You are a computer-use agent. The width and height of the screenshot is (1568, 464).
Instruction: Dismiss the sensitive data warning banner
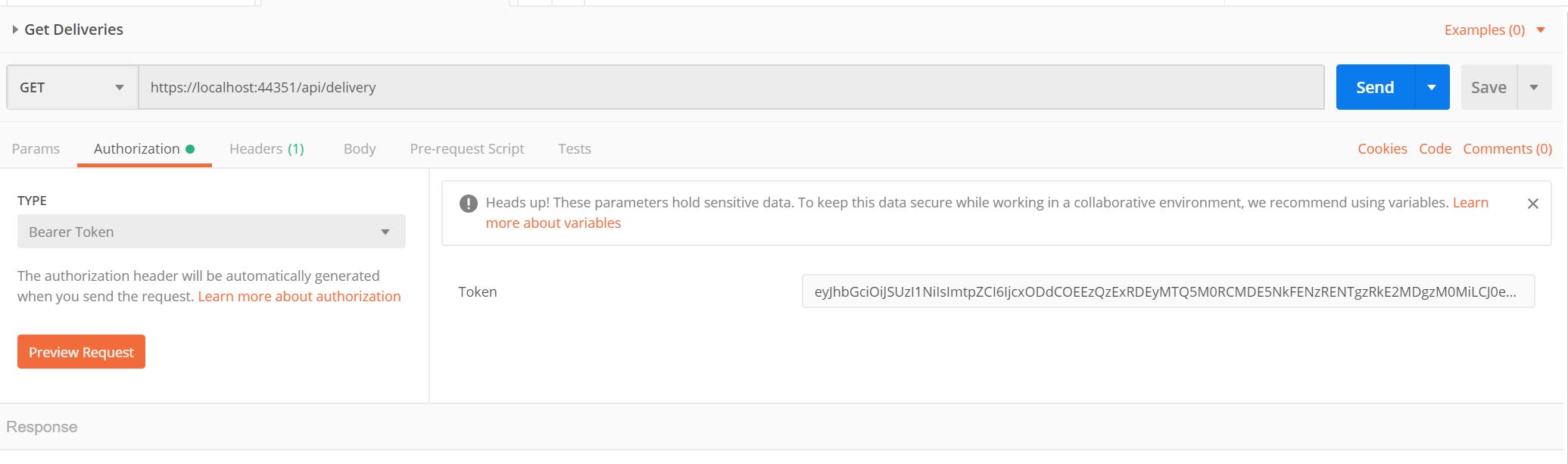pyautogui.click(x=1534, y=203)
